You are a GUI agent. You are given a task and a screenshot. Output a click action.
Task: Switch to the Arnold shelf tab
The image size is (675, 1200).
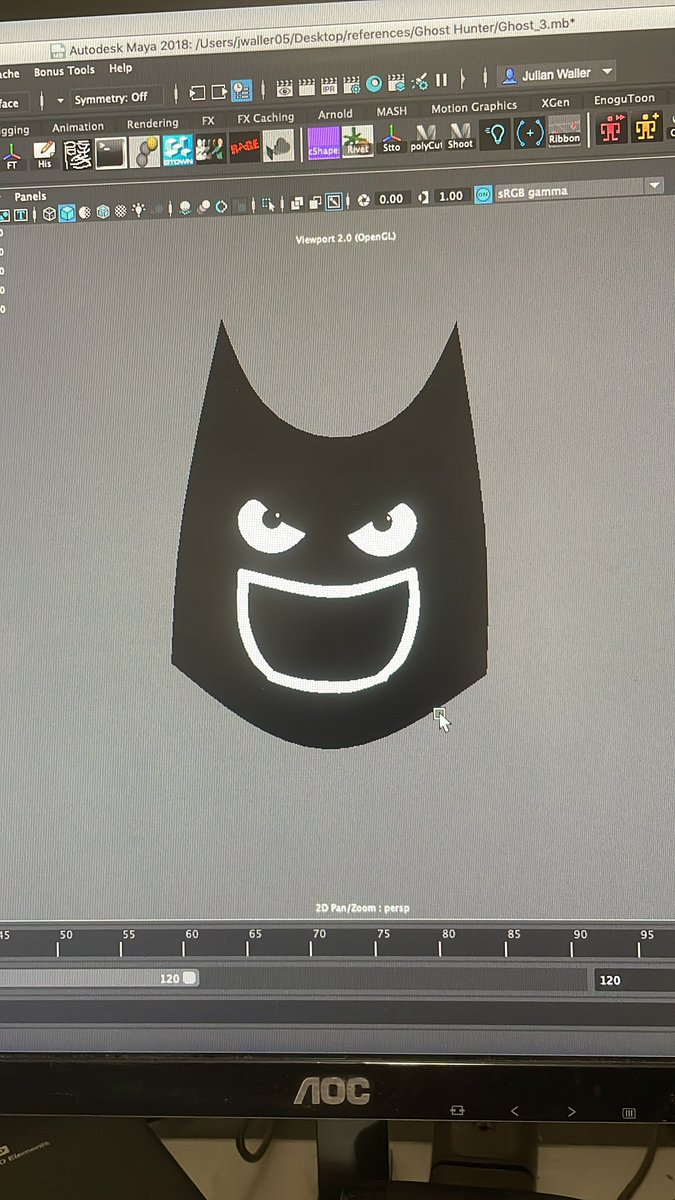pyautogui.click(x=335, y=114)
